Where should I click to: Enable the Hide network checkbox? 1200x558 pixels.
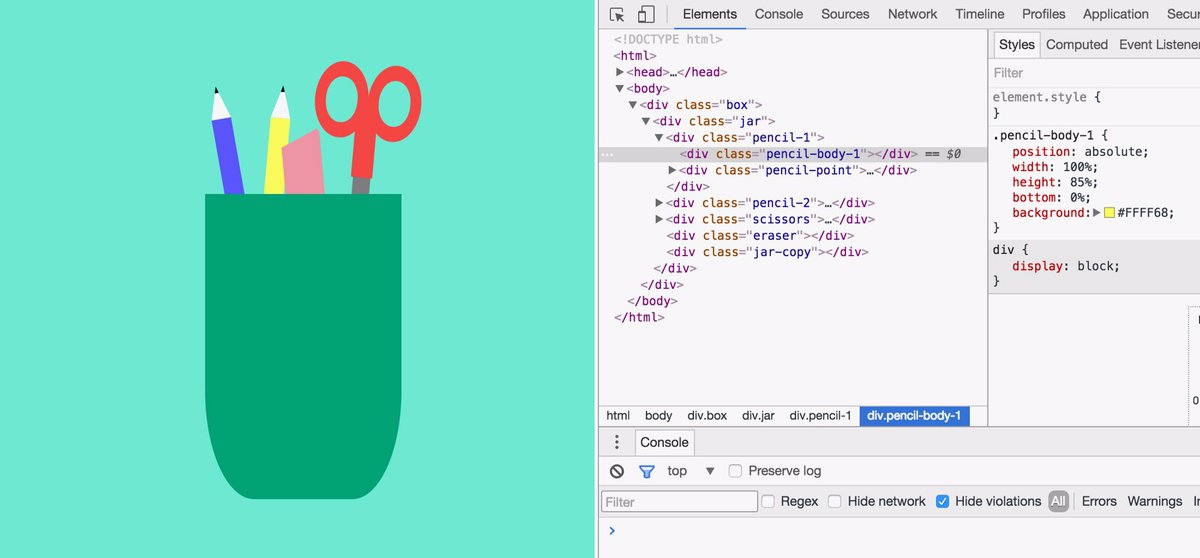point(835,501)
